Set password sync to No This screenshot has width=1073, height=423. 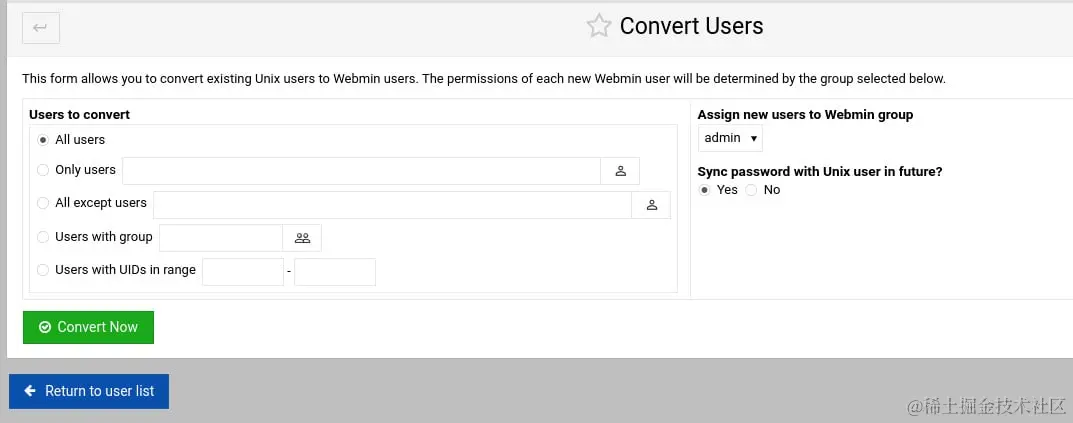[752, 190]
